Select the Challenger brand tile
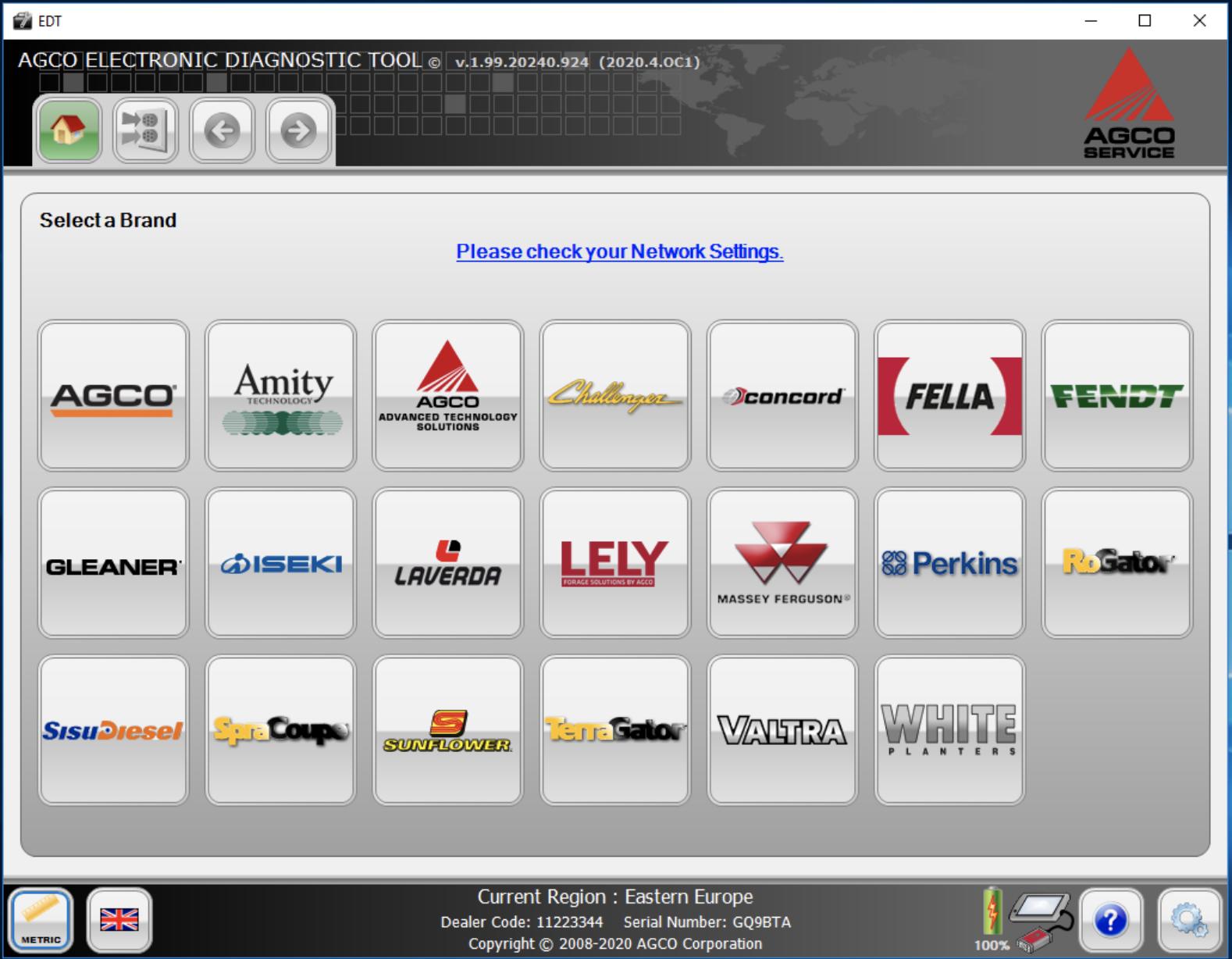Screen dimensions: 1232x959 [615, 395]
